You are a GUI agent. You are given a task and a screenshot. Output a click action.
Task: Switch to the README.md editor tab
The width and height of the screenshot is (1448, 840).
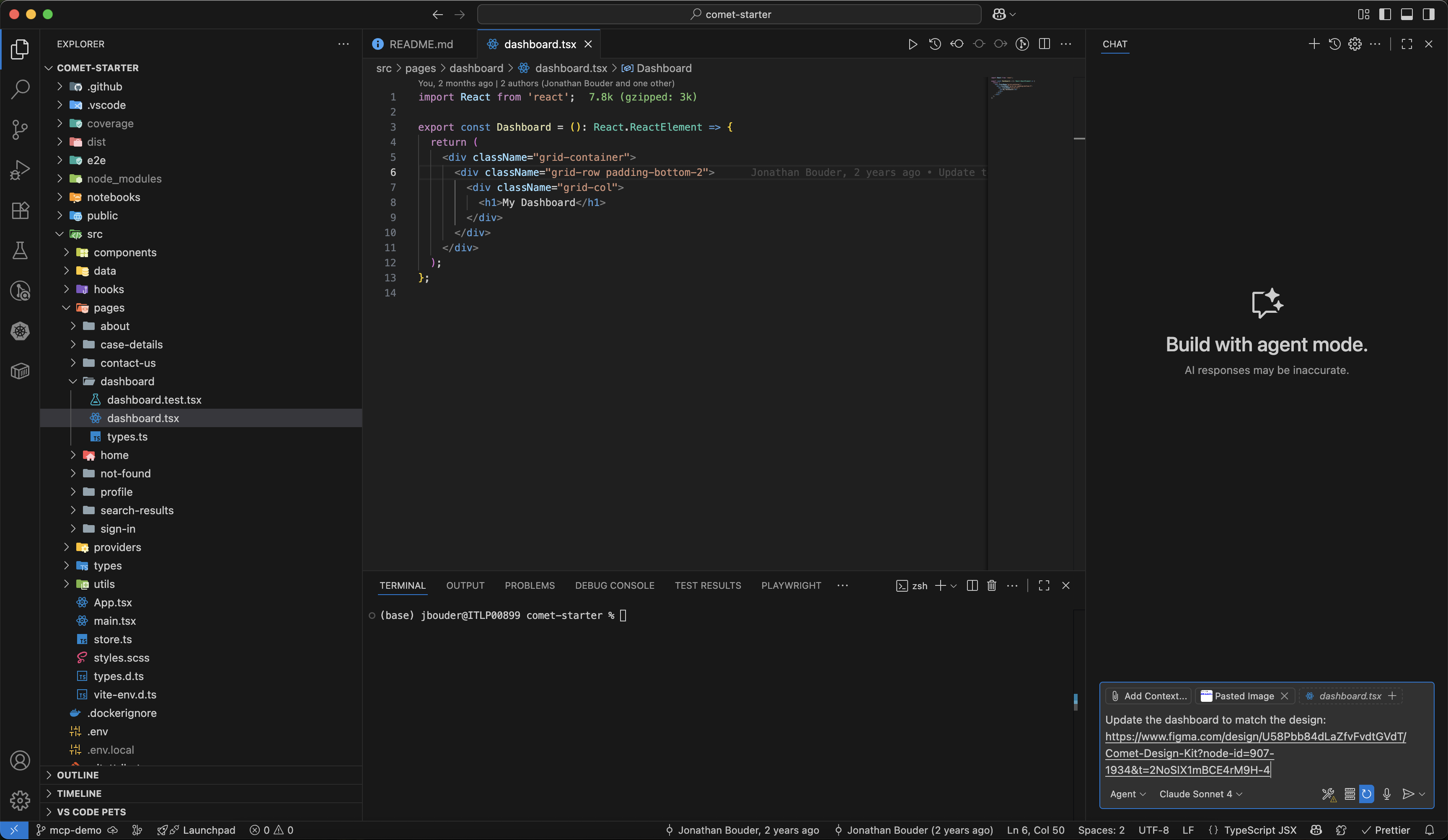click(421, 44)
